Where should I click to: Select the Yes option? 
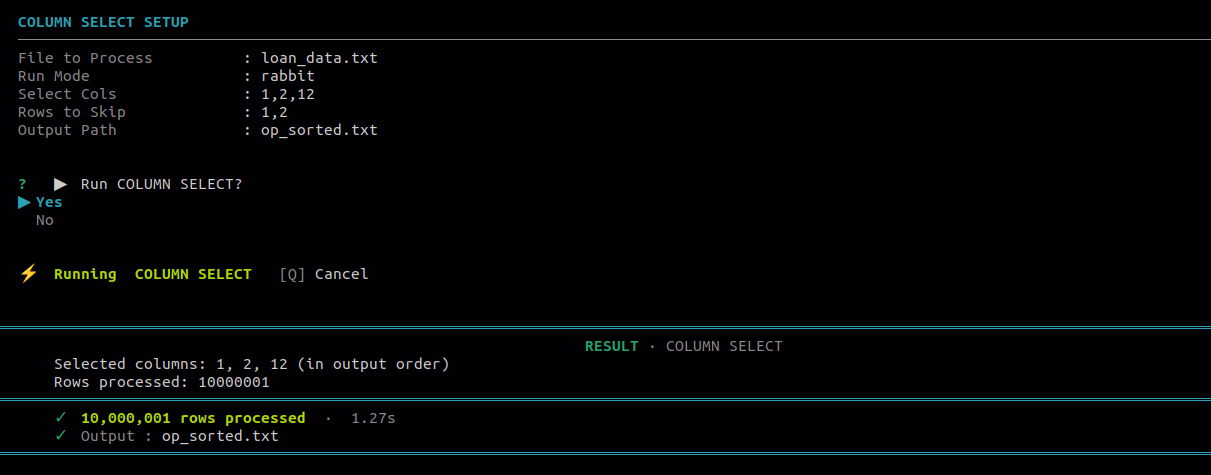click(49, 202)
